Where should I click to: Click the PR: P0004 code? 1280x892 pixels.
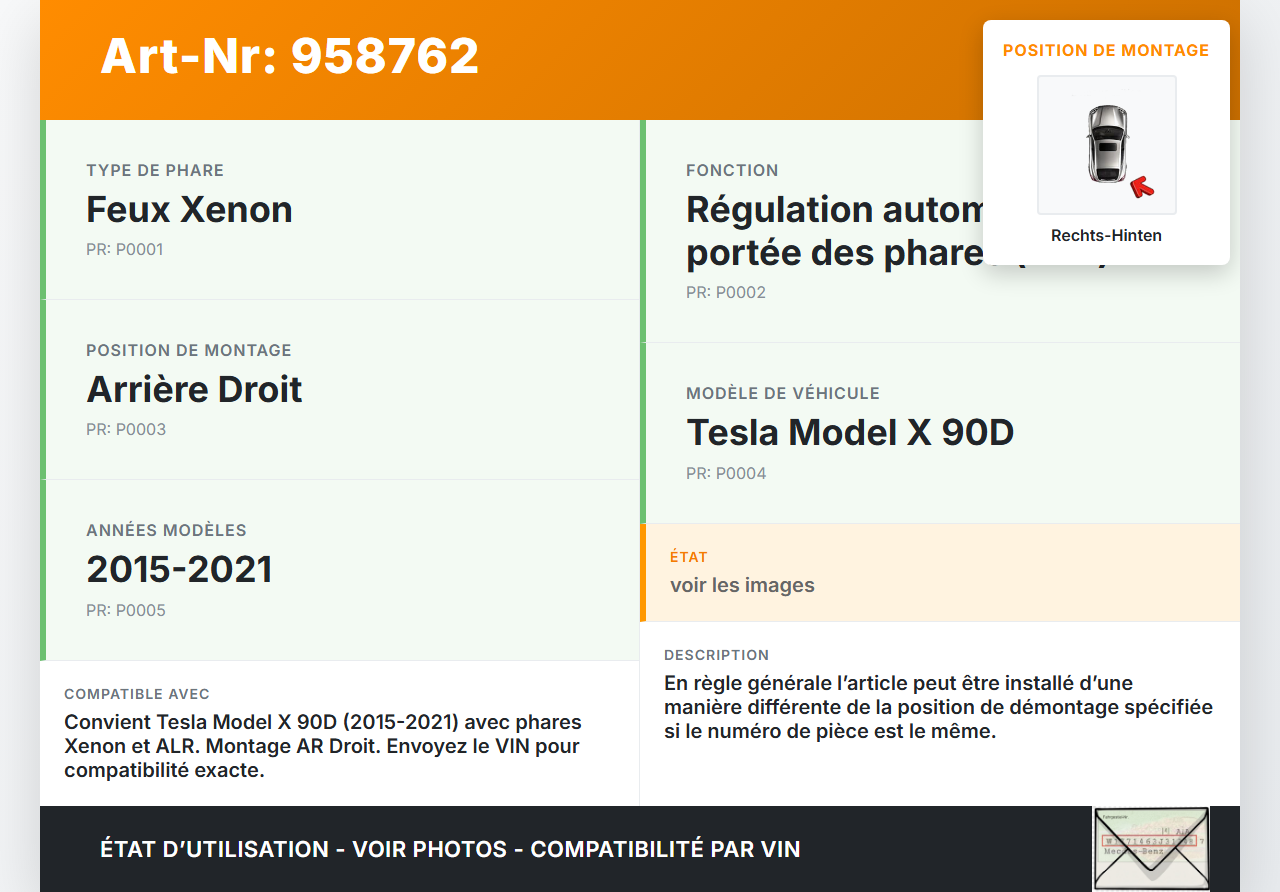[x=726, y=474]
